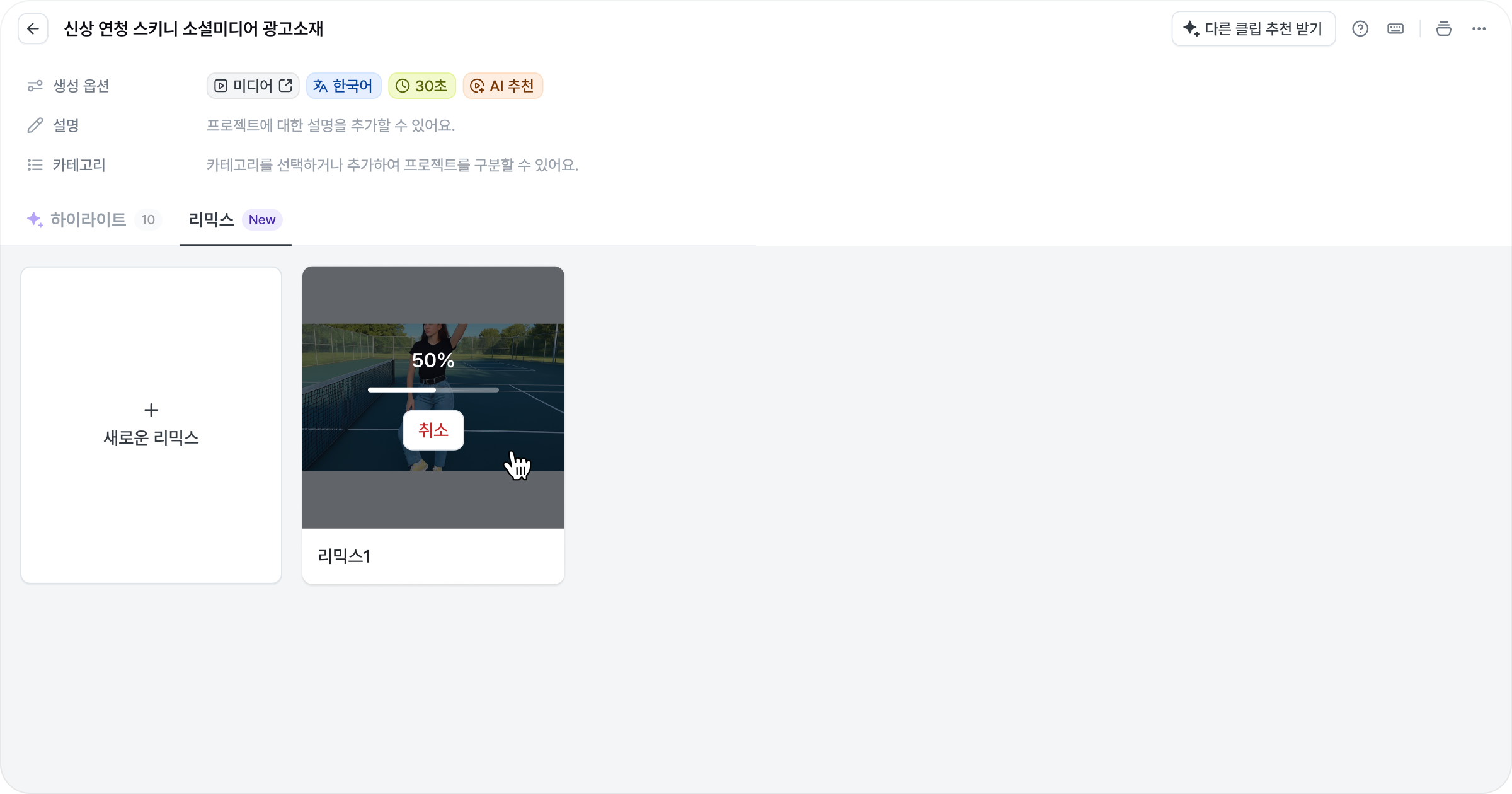
Task: Click the 설명 pencil icon
Action: pos(35,125)
